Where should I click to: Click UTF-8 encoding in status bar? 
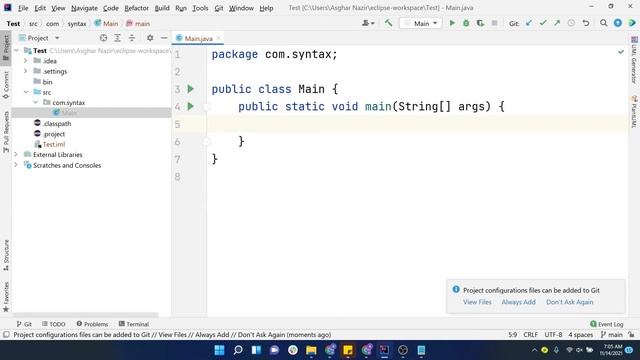click(x=553, y=335)
